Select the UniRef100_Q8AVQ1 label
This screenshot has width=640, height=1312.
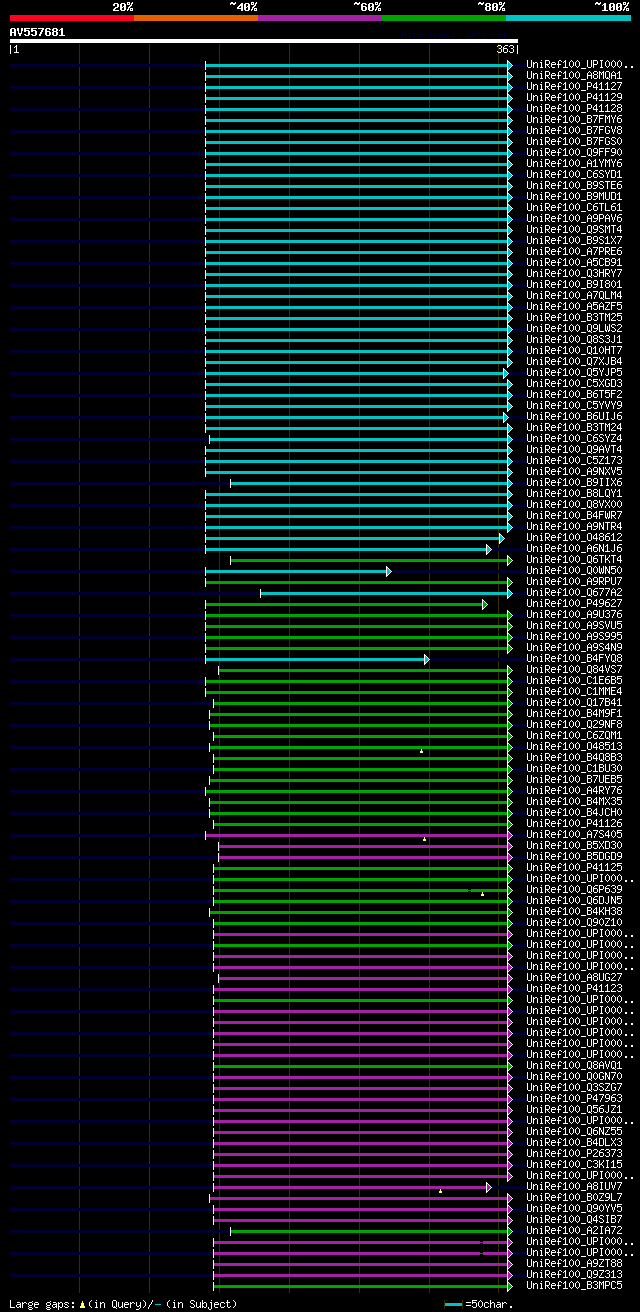click(574, 1066)
